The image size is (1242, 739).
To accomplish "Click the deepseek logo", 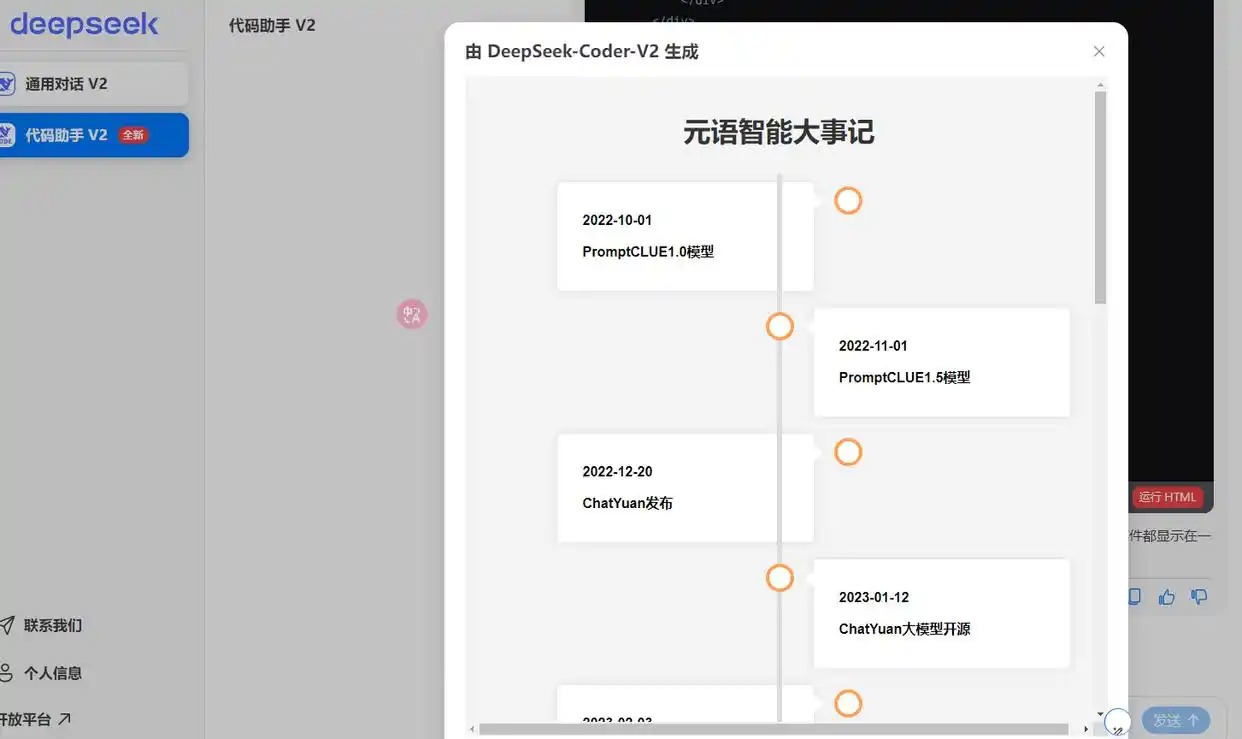I will point(84,24).
